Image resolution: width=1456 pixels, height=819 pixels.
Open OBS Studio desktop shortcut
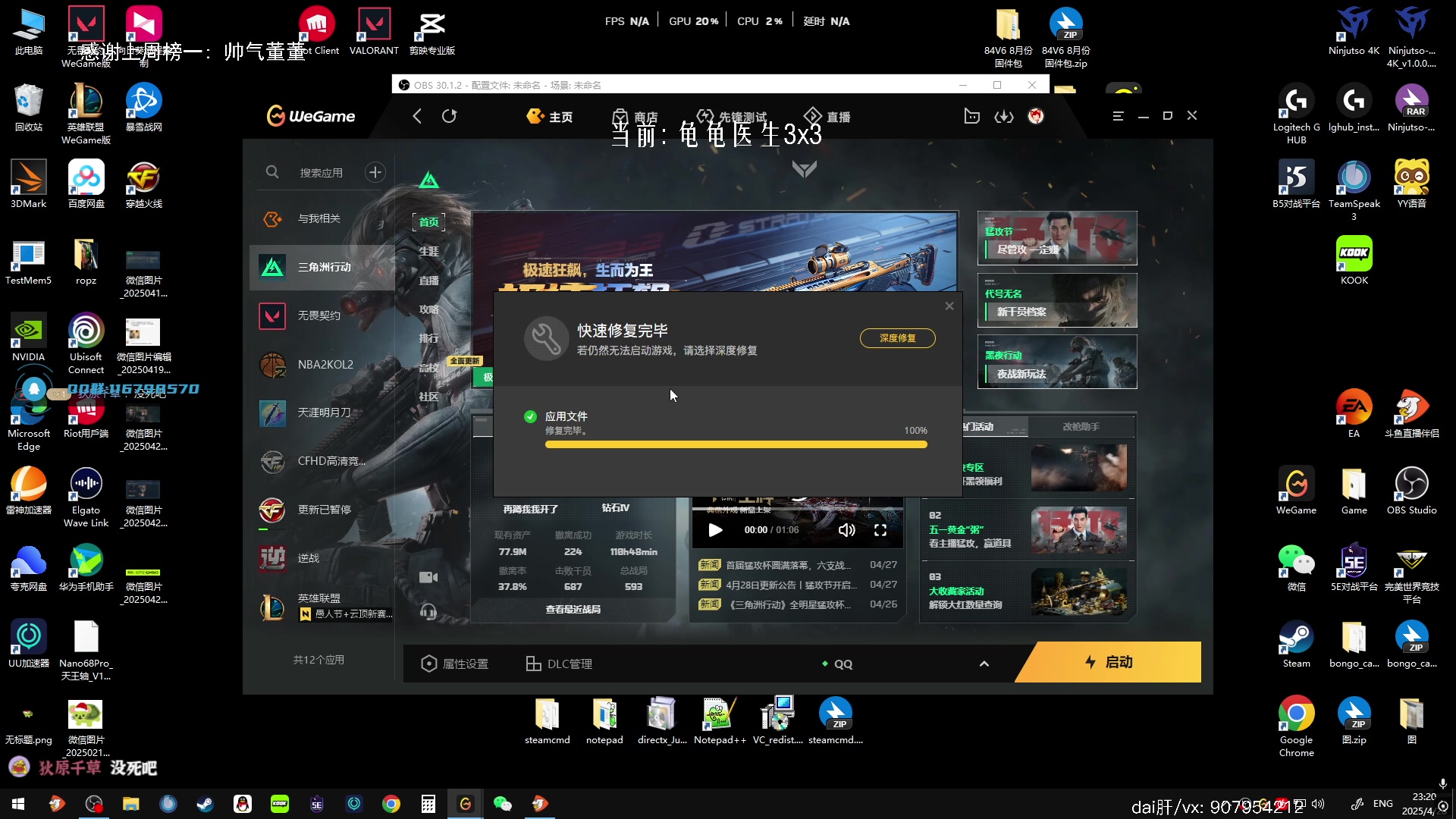pyautogui.click(x=1412, y=491)
